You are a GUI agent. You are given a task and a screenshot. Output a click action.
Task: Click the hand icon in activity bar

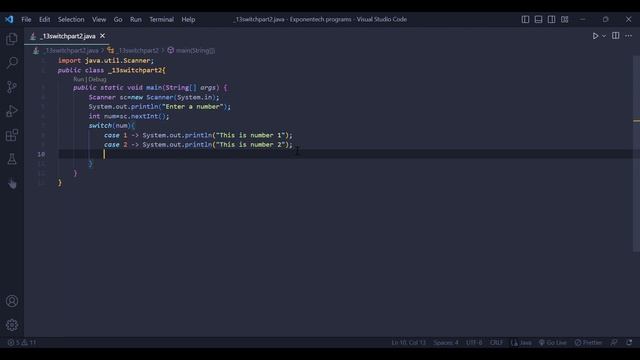(12, 183)
